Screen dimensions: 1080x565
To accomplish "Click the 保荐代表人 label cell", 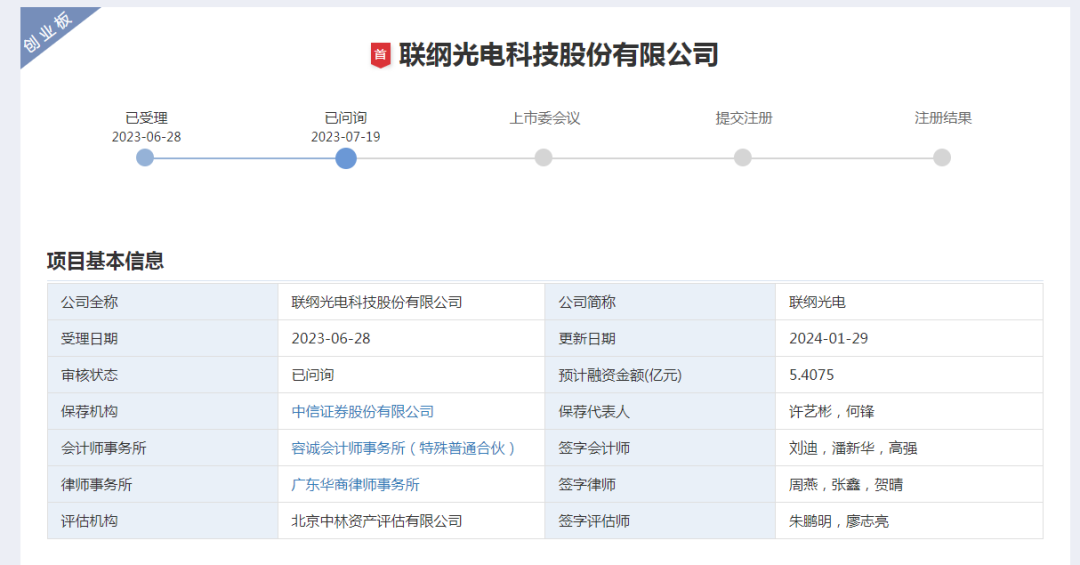I will pyautogui.click(x=660, y=411).
